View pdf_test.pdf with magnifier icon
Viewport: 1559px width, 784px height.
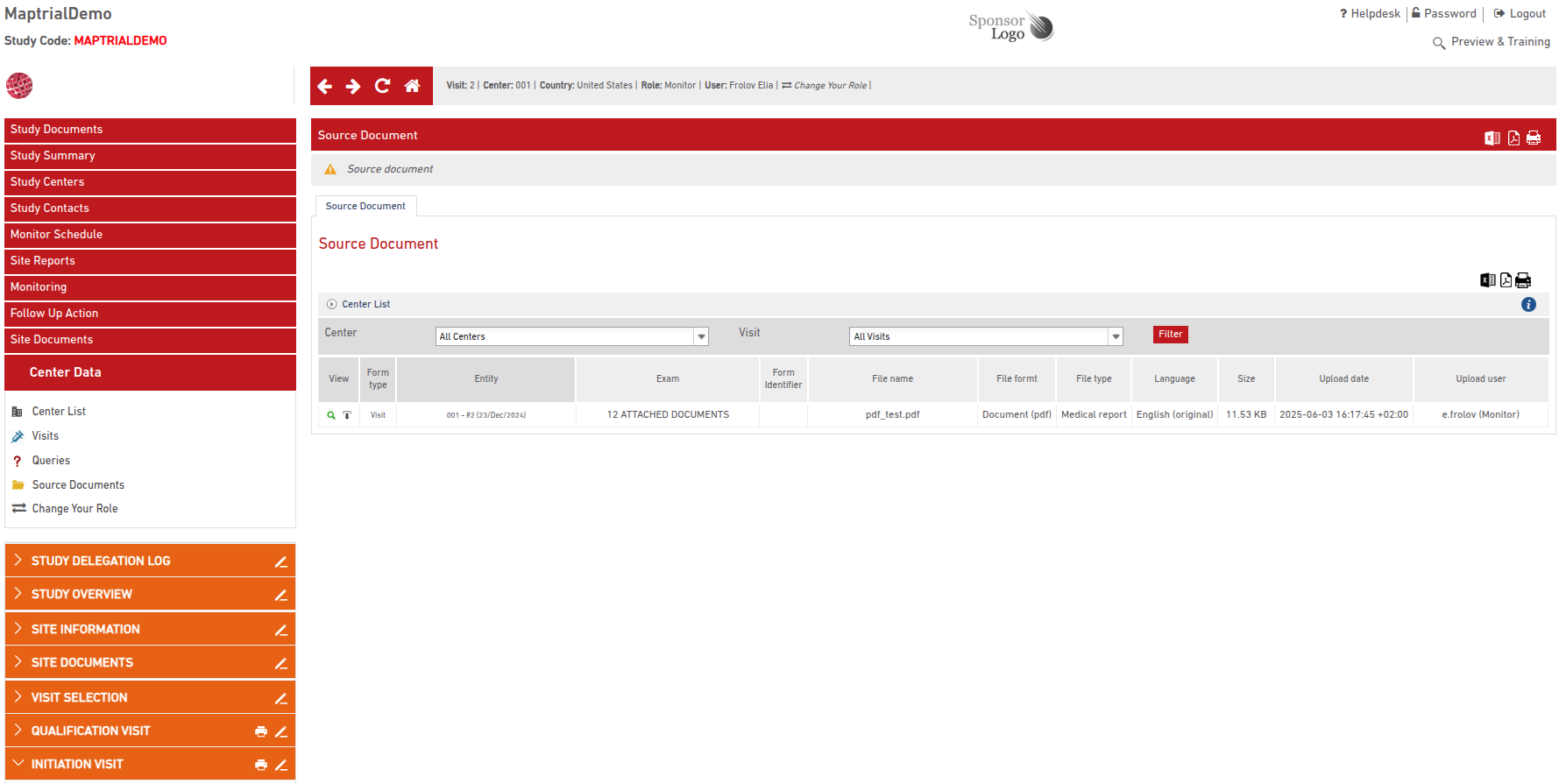(x=331, y=415)
